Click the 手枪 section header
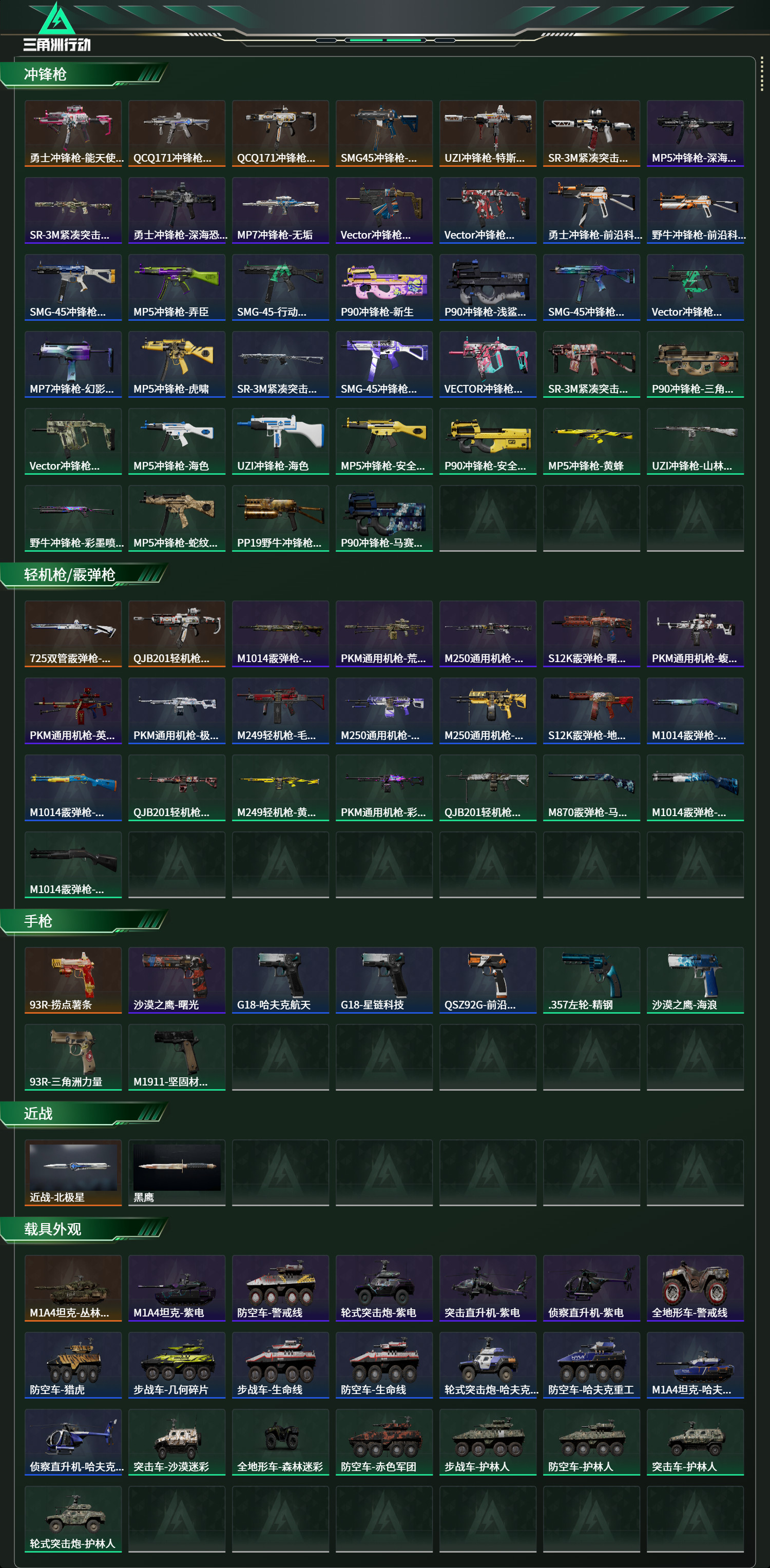 click(x=38, y=921)
